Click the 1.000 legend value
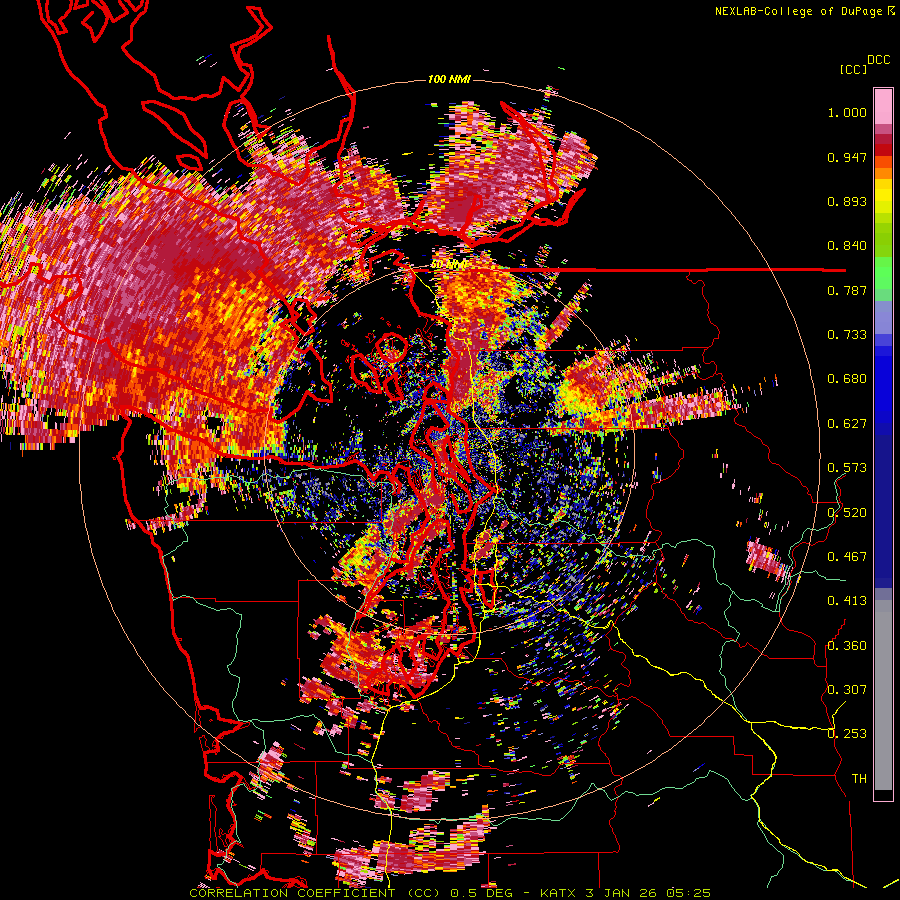This screenshot has width=900, height=900. (x=847, y=112)
